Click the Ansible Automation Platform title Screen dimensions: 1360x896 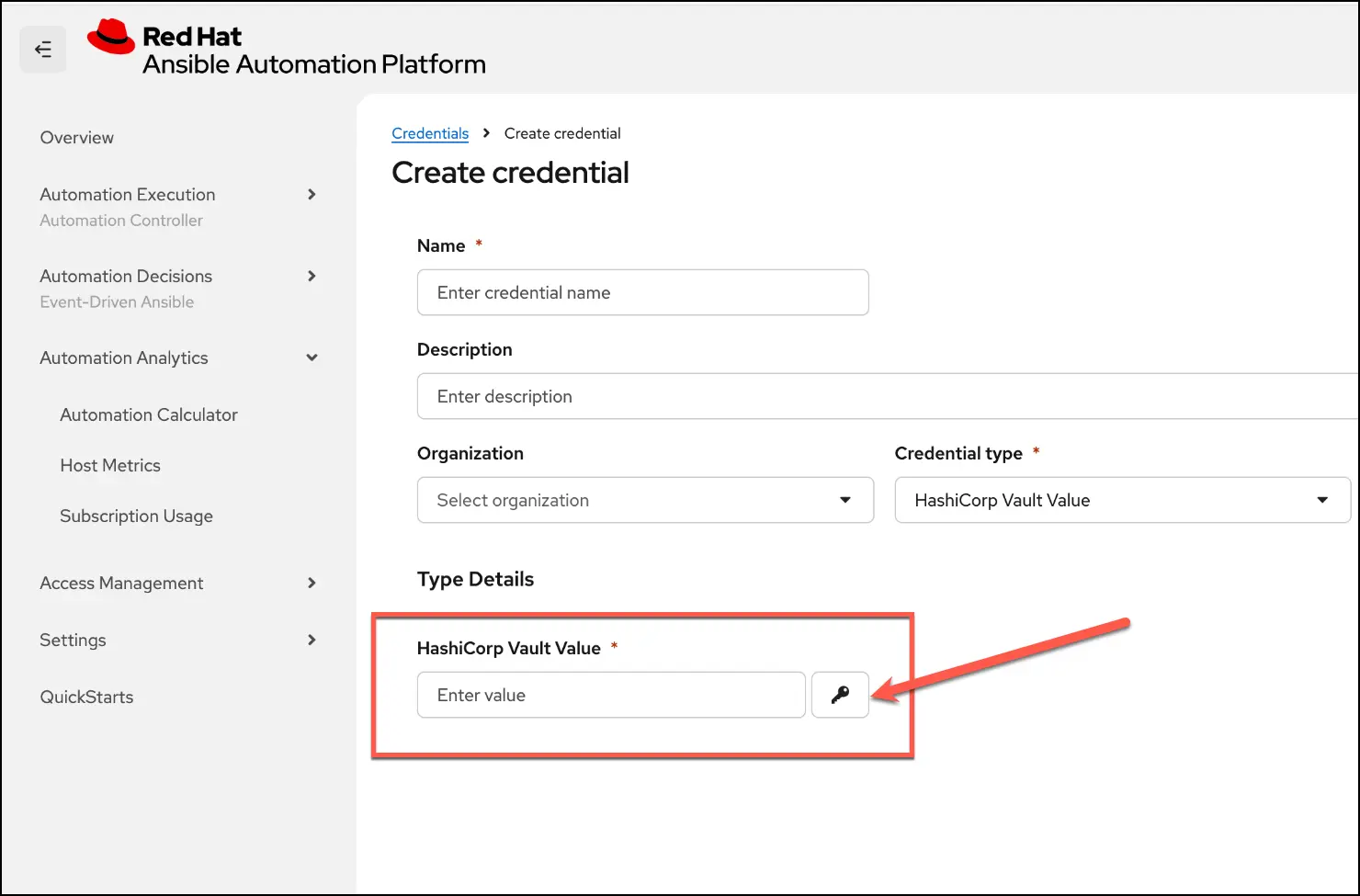314,64
